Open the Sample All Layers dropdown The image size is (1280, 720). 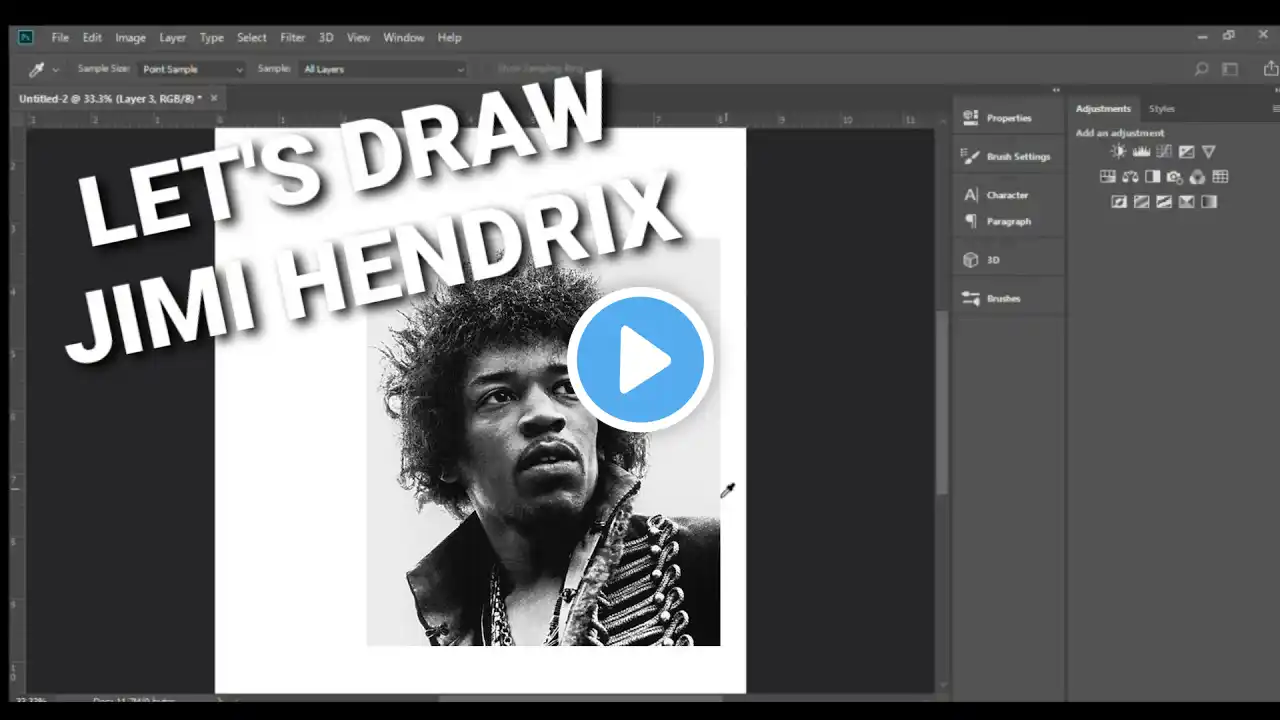tap(382, 69)
